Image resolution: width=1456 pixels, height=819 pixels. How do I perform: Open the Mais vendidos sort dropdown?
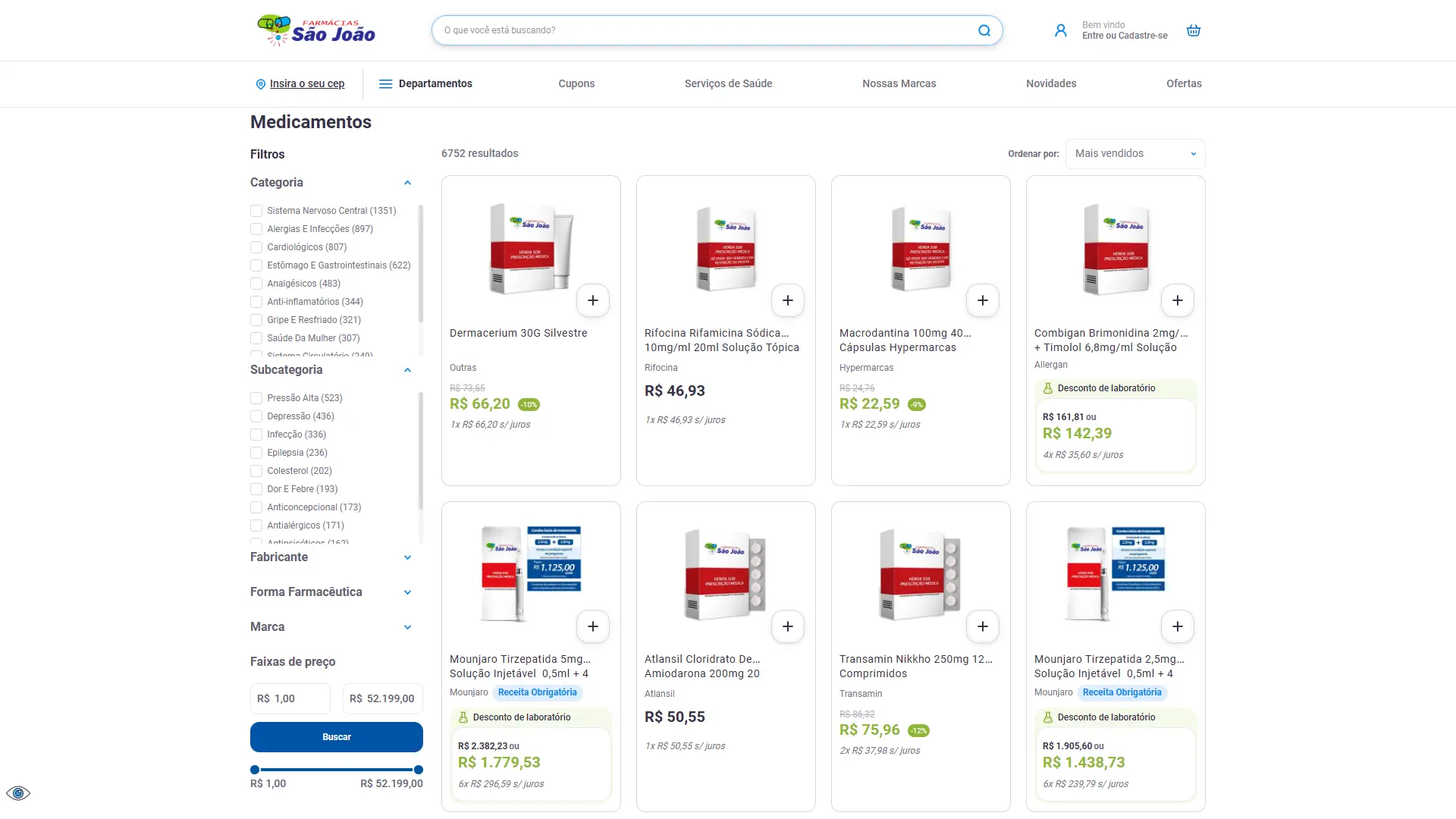tap(1135, 154)
